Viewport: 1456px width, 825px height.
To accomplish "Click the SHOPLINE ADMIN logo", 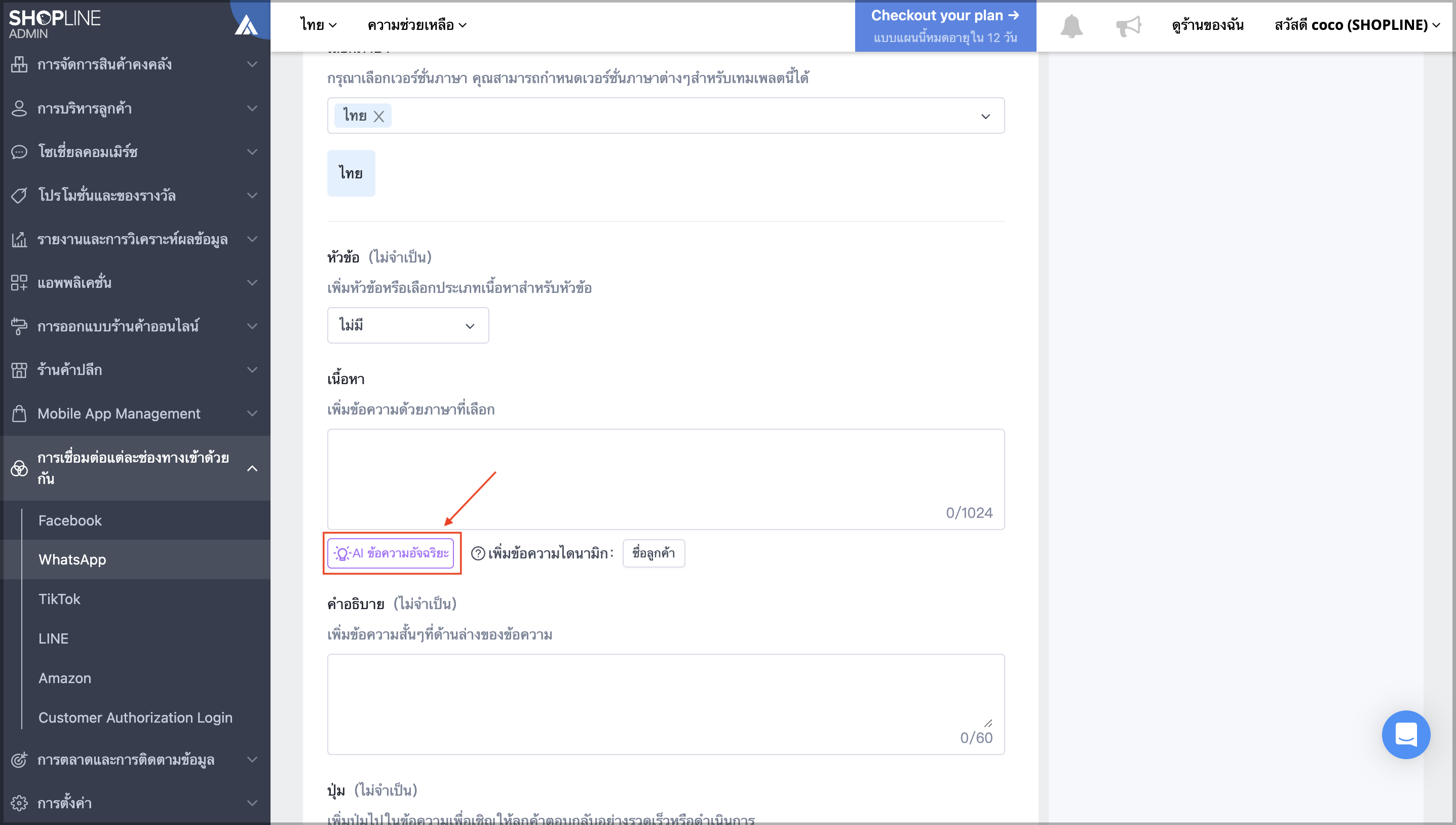I will (x=54, y=24).
